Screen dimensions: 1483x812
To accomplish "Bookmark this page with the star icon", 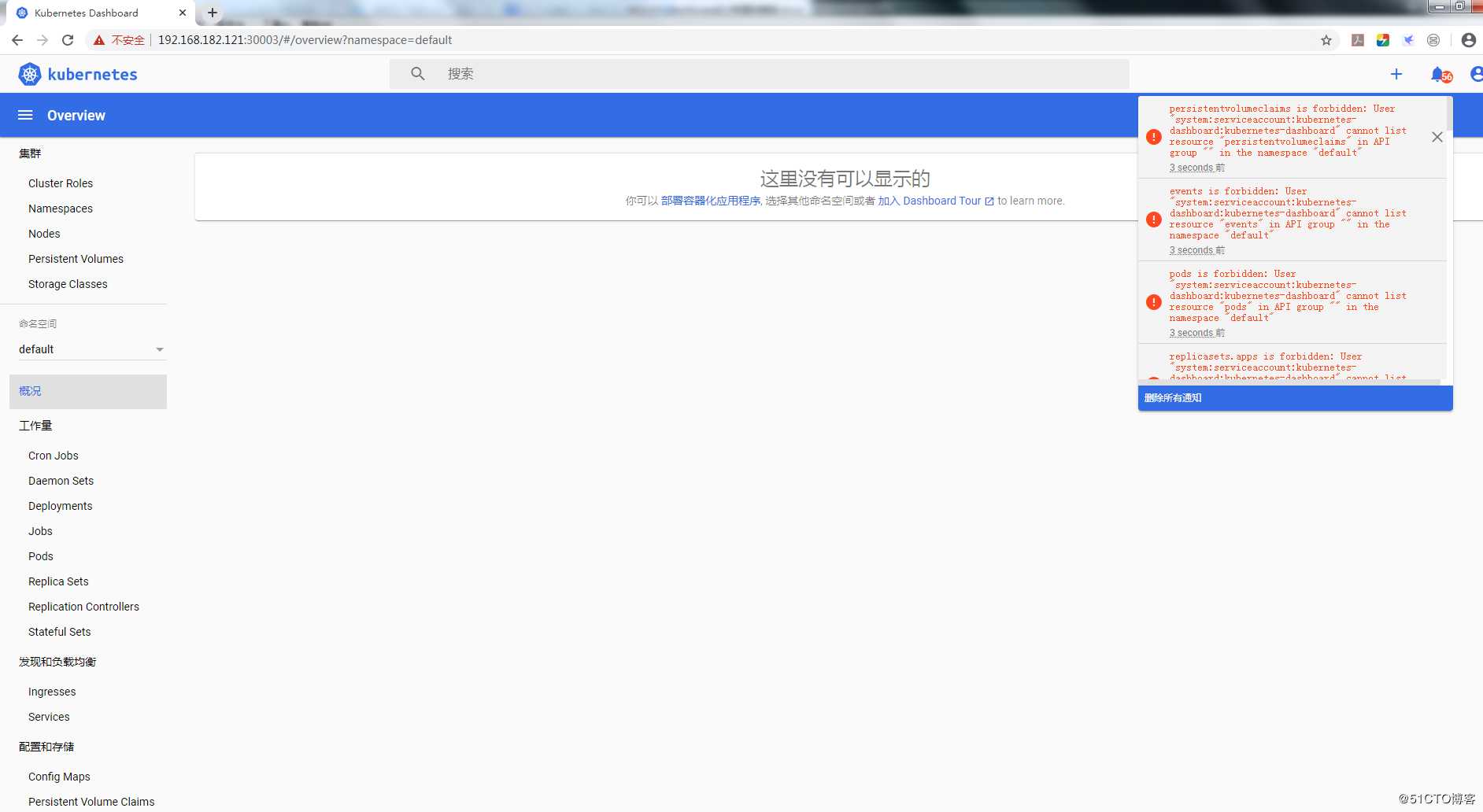I will pyautogui.click(x=1326, y=40).
